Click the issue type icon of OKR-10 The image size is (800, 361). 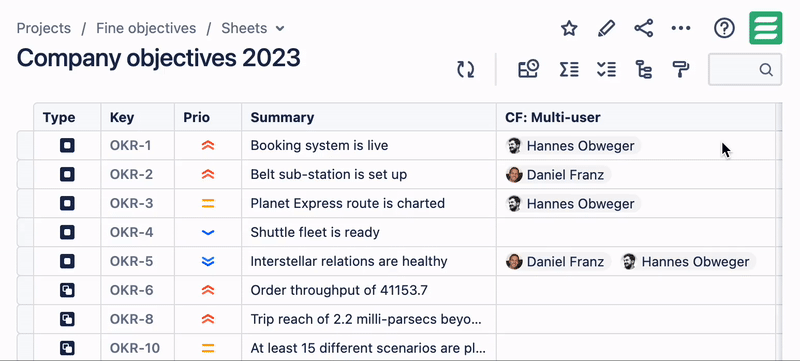point(67,348)
